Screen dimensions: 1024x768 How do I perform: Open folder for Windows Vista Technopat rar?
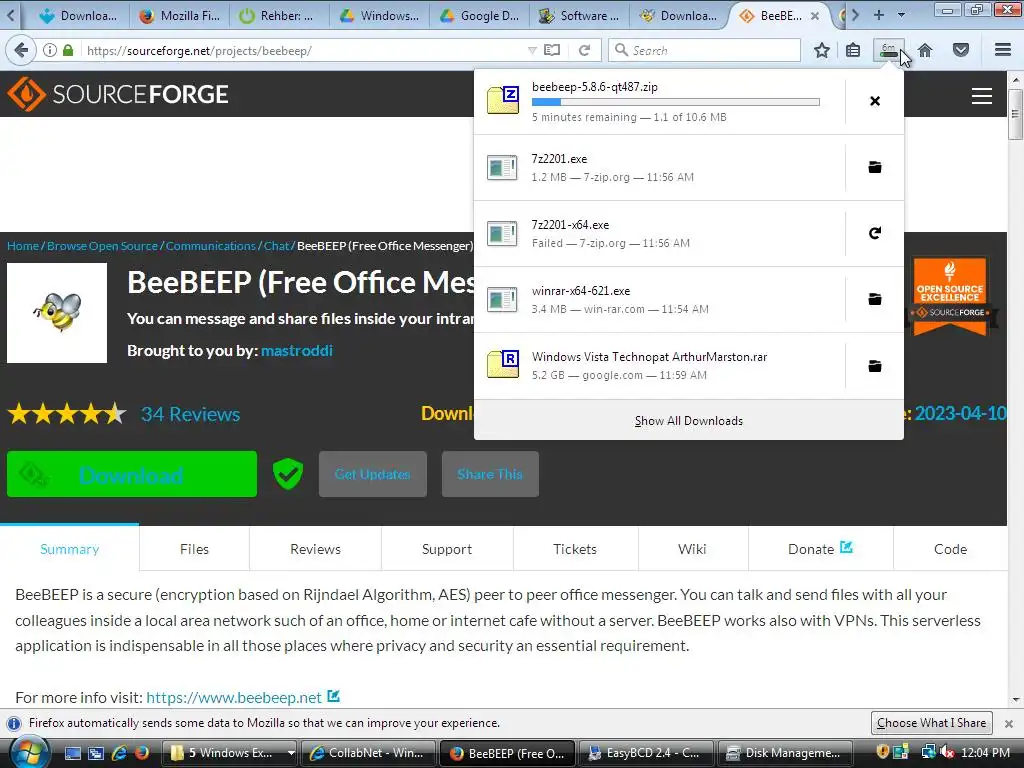pos(874,366)
